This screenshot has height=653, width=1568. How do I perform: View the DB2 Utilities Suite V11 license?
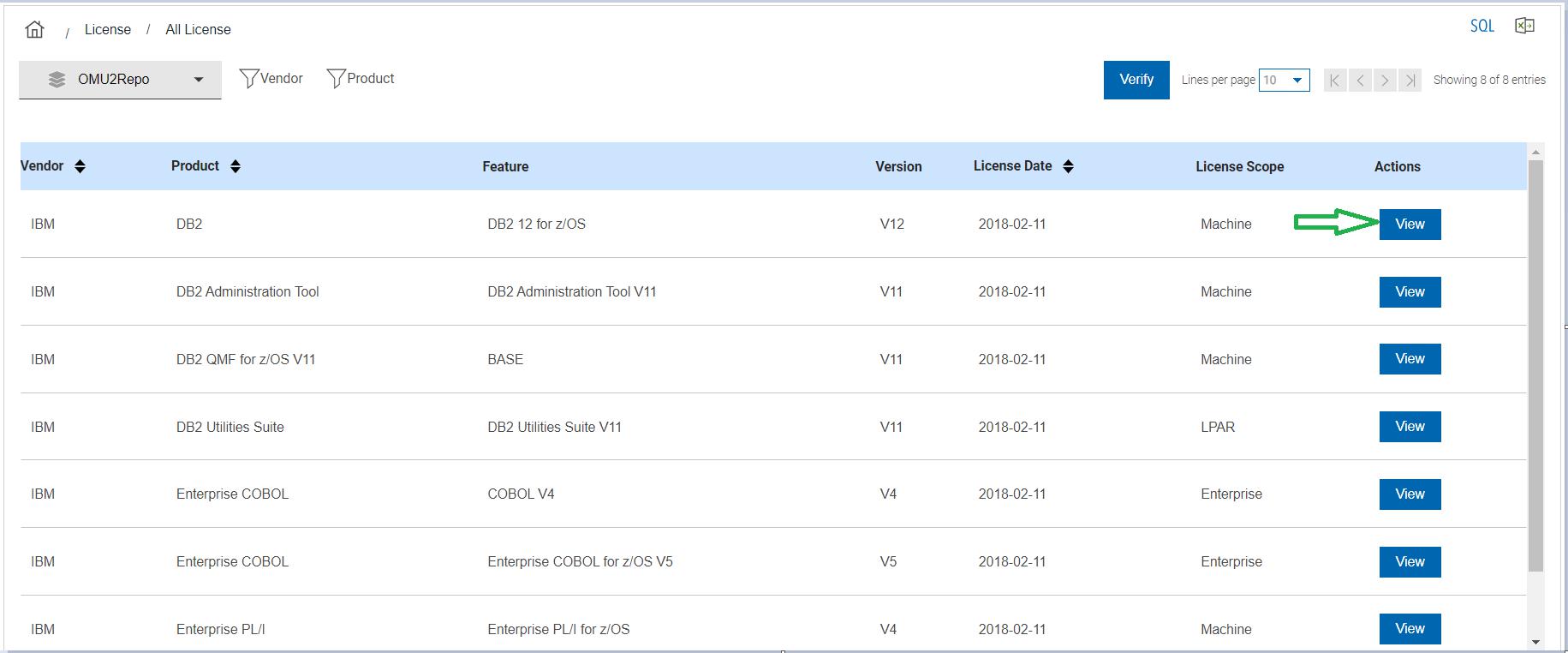coord(1410,427)
